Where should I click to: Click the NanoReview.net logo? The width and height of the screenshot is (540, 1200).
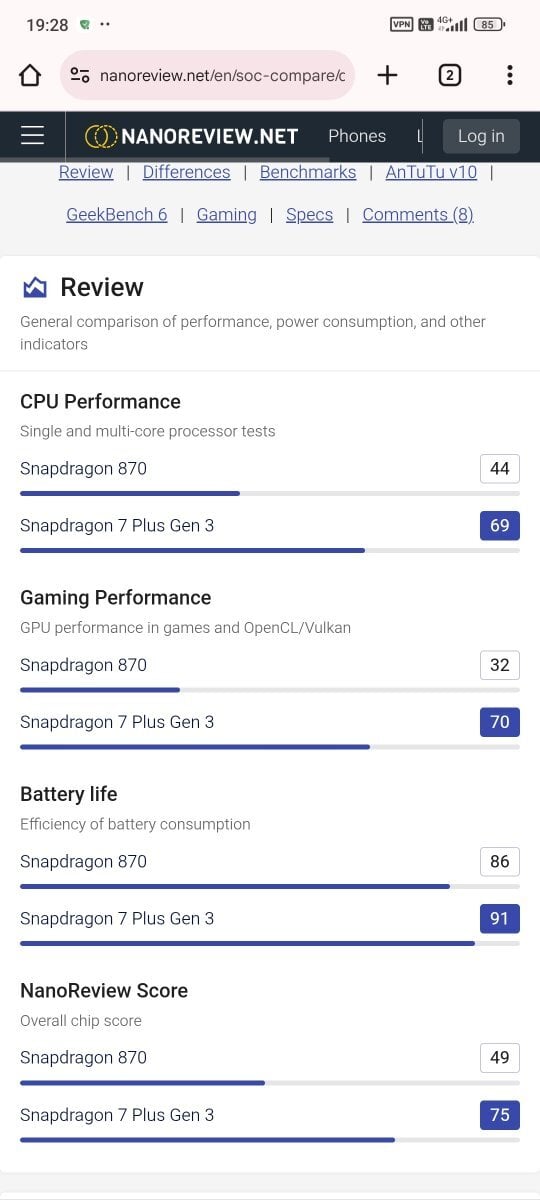[191, 136]
